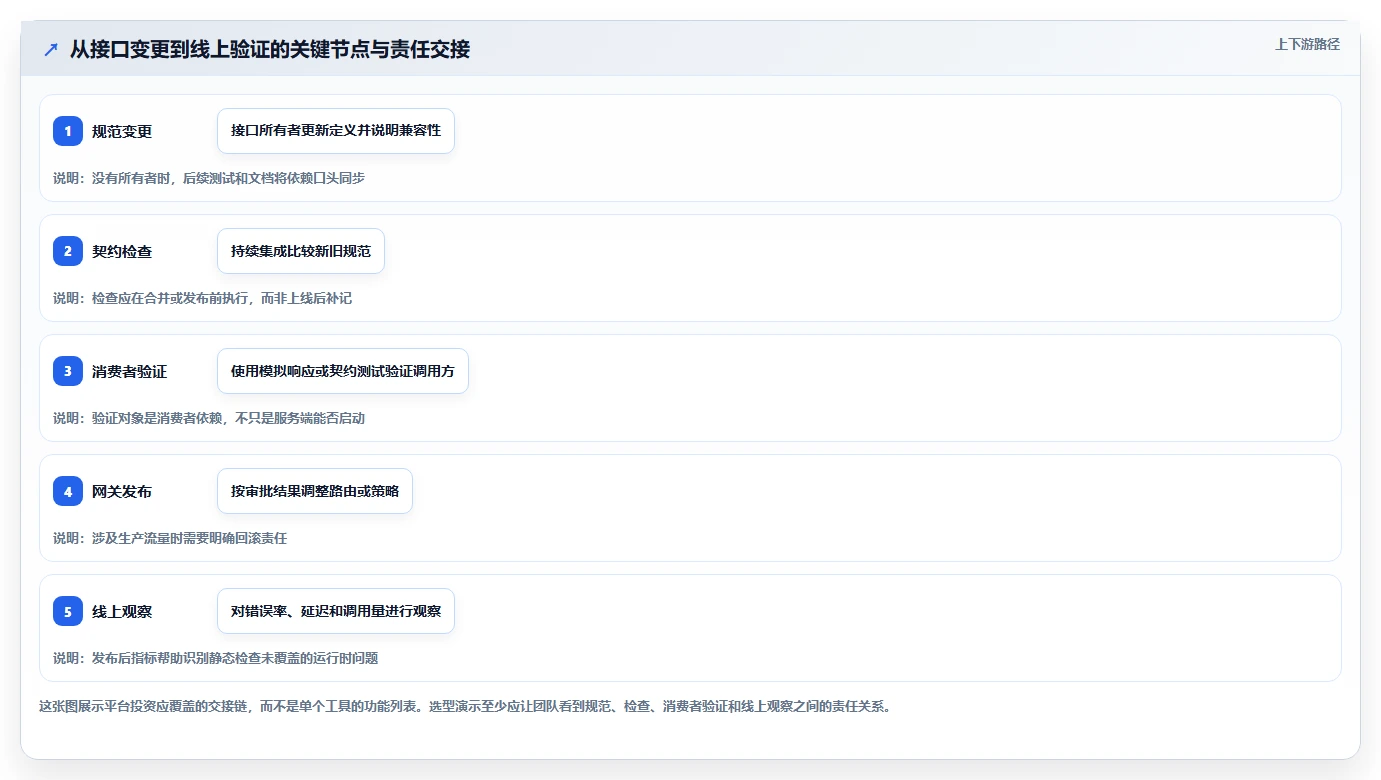Viewport: 1381px width, 780px height.
Task: Select the 上下游路径 label
Action: click(1307, 44)
